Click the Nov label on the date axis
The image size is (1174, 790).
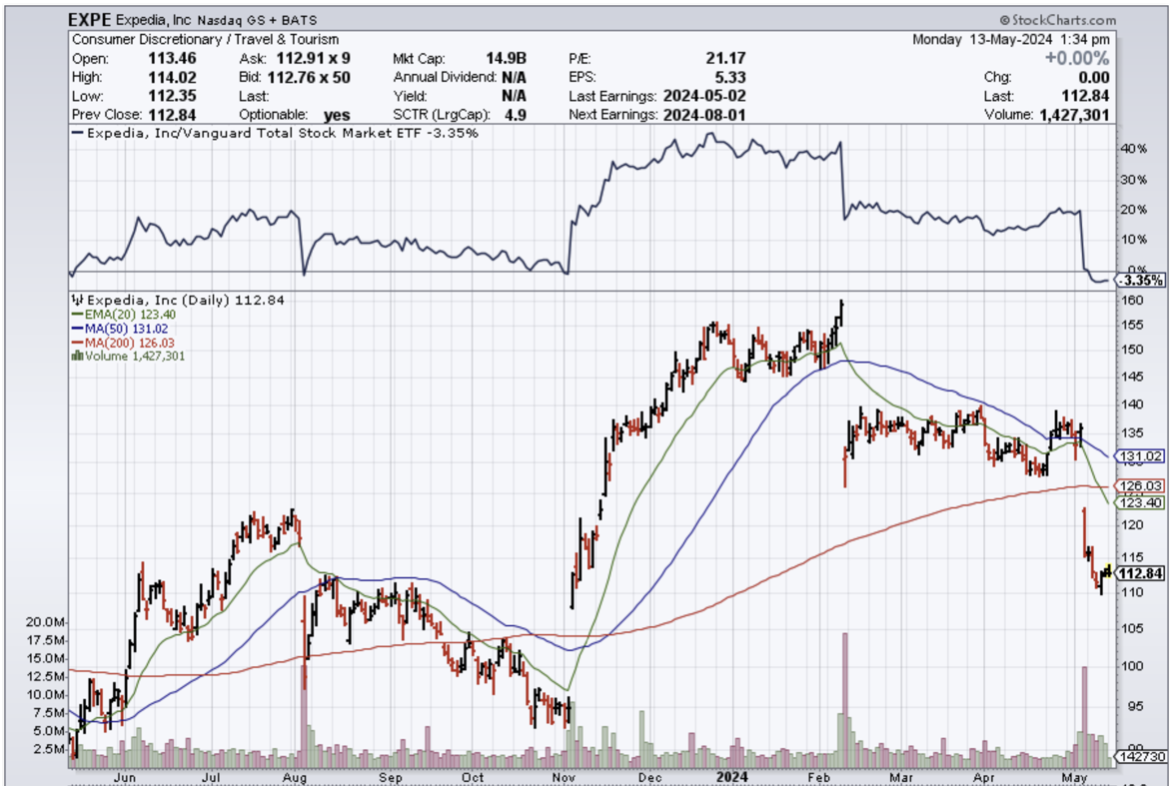[564, 777]
